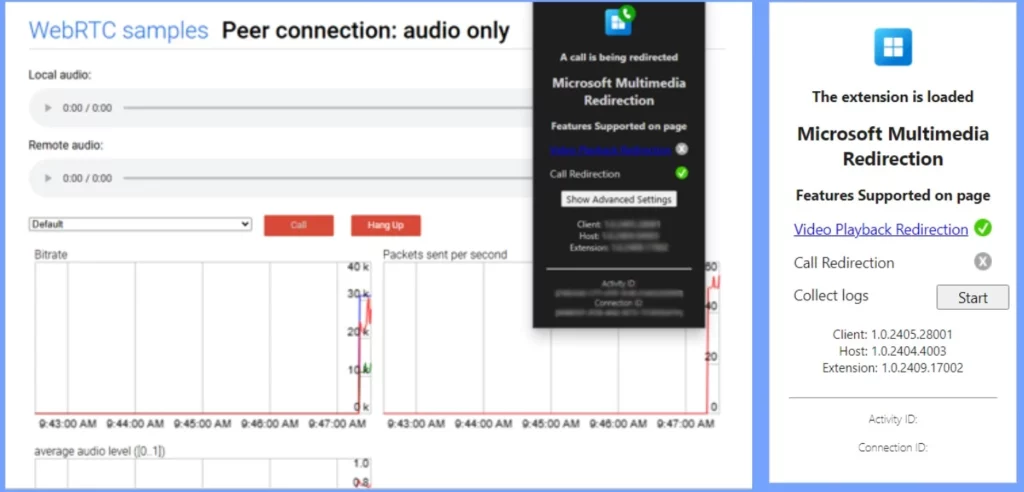Click the average audio level graph
This screenshot has height=492, width=1024.
pos(202,474)
